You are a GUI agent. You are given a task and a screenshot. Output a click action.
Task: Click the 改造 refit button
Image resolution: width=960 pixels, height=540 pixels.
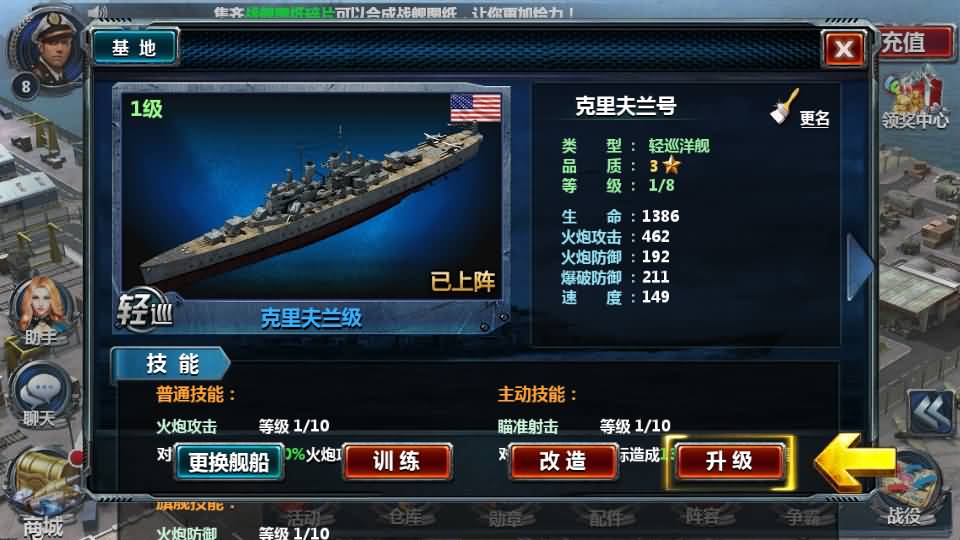pos(563,462)
